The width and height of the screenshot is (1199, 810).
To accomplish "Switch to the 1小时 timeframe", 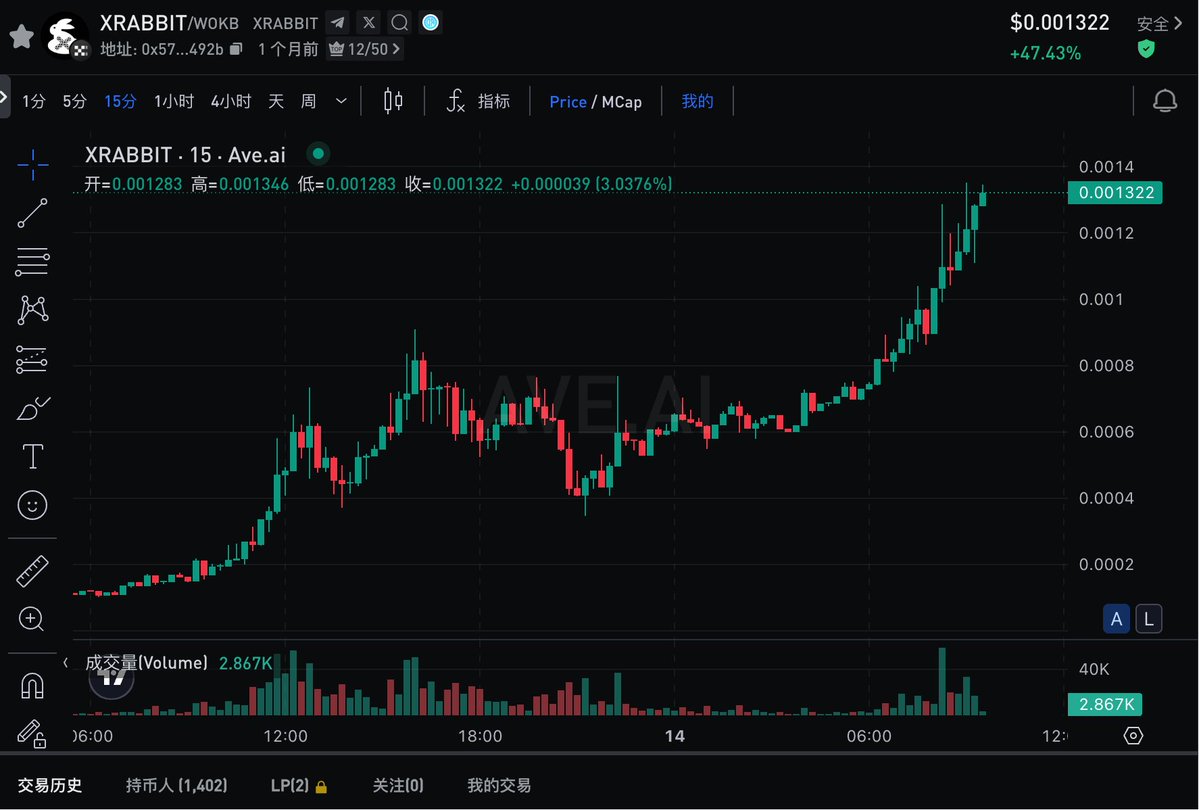I will pyautogui.click(x=174, y=101).
